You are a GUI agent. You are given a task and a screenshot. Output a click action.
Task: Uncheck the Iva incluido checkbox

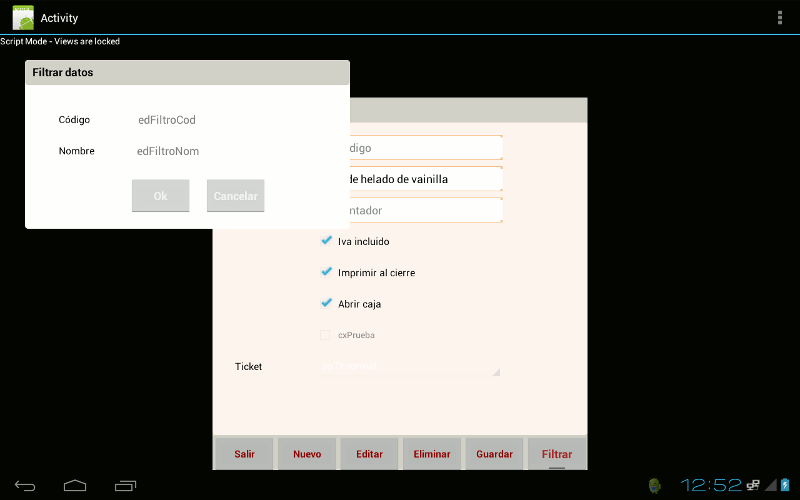click(326, 241)
